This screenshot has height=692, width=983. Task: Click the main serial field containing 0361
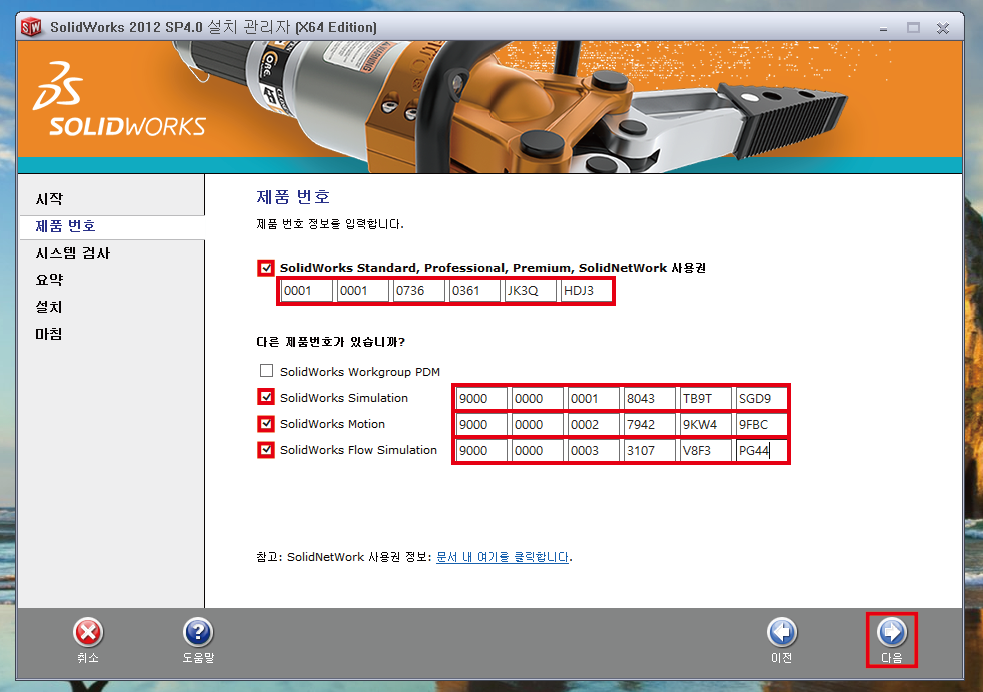(x=475, y=291)
